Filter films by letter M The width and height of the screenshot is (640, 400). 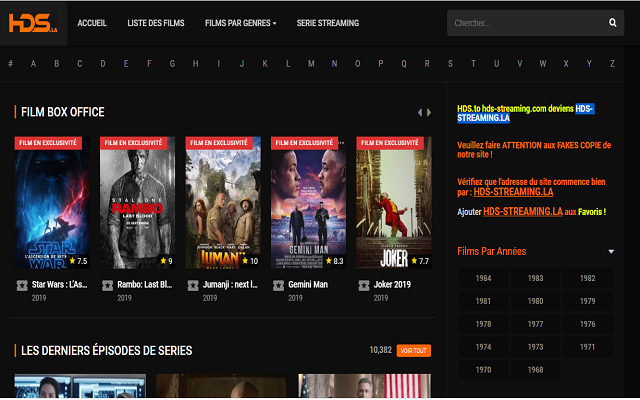311,64
